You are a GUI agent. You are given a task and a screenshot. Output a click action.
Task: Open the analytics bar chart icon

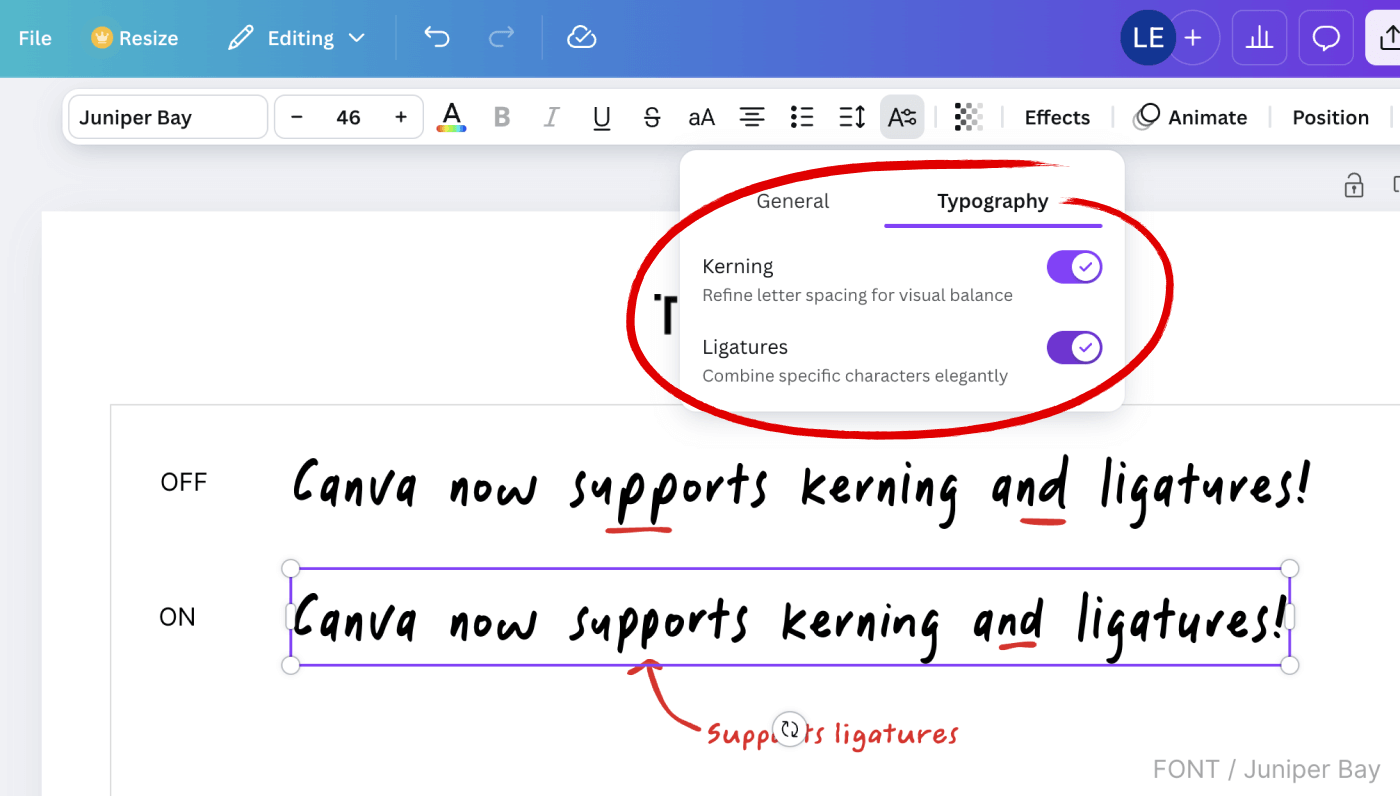coord(1259,38)
